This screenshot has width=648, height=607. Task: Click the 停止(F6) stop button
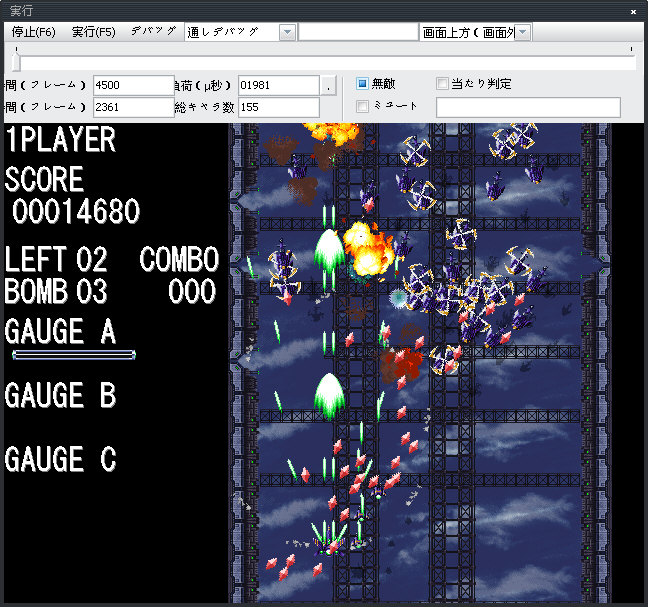click(33, 32)
